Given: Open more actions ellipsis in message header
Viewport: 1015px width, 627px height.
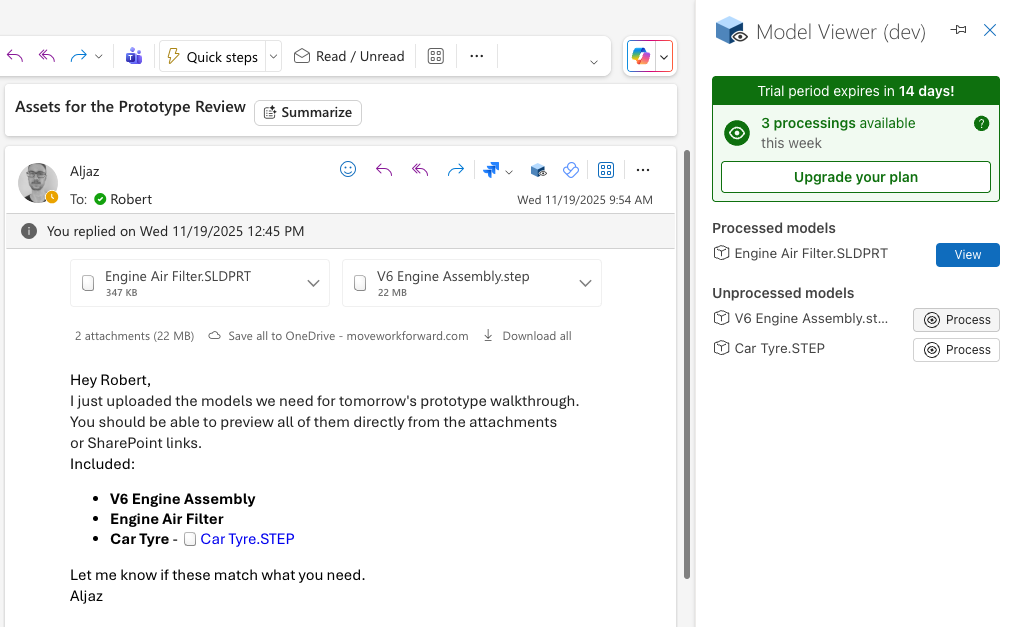Looking at the screenshot, I should click(x=643, y=170).
